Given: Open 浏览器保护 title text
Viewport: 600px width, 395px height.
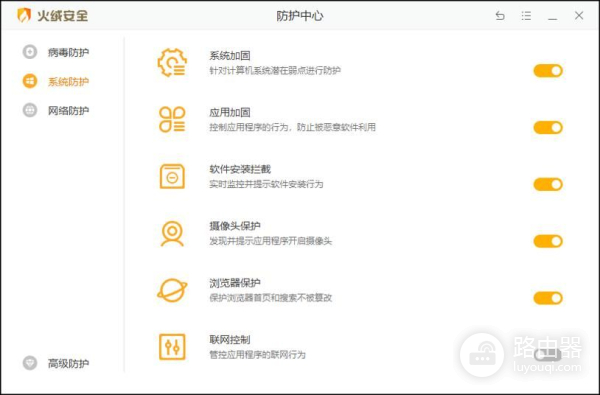Looking at the screenshot, I should [x=235, y=283].
